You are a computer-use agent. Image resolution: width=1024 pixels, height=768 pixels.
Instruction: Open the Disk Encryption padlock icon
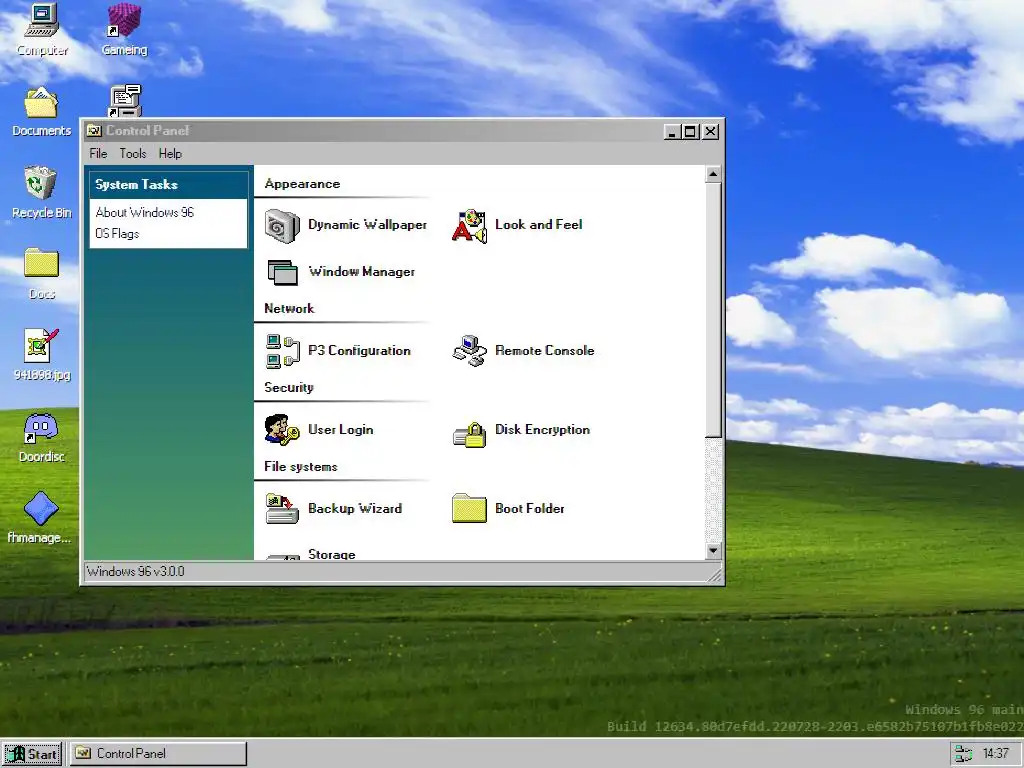(469, 434)
